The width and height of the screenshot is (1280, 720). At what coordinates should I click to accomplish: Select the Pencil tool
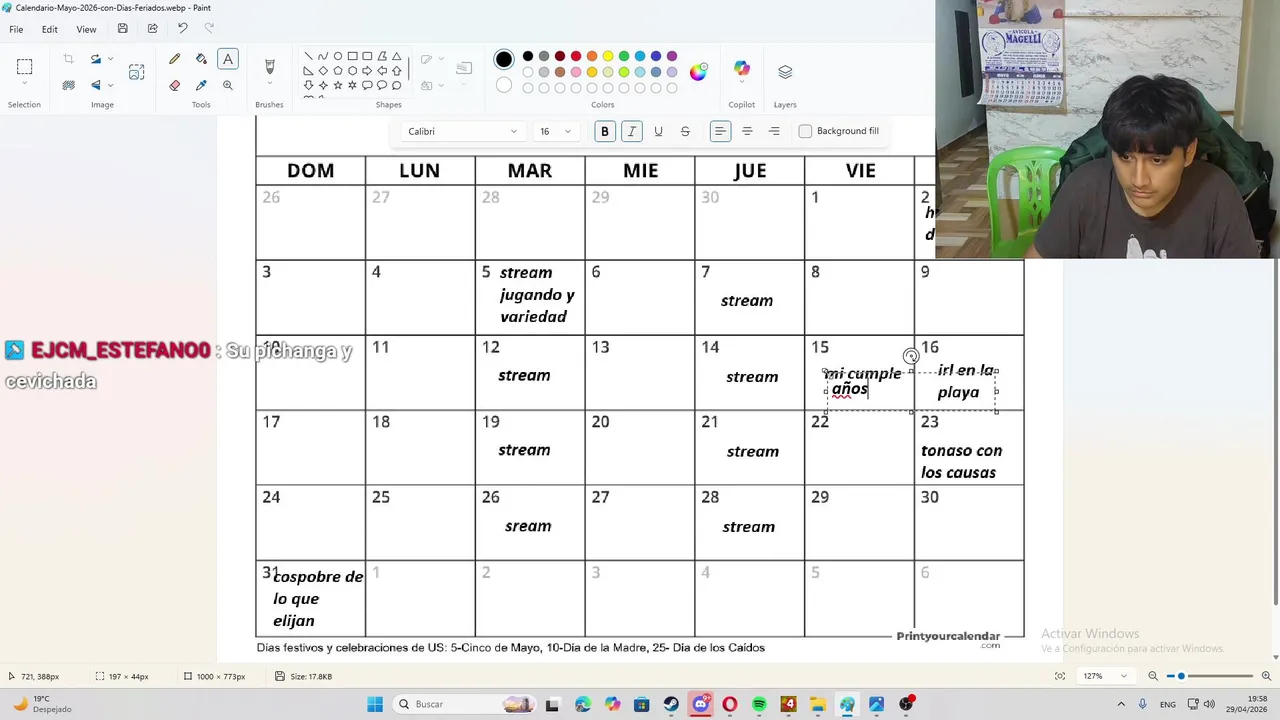[x=175, y=60]
